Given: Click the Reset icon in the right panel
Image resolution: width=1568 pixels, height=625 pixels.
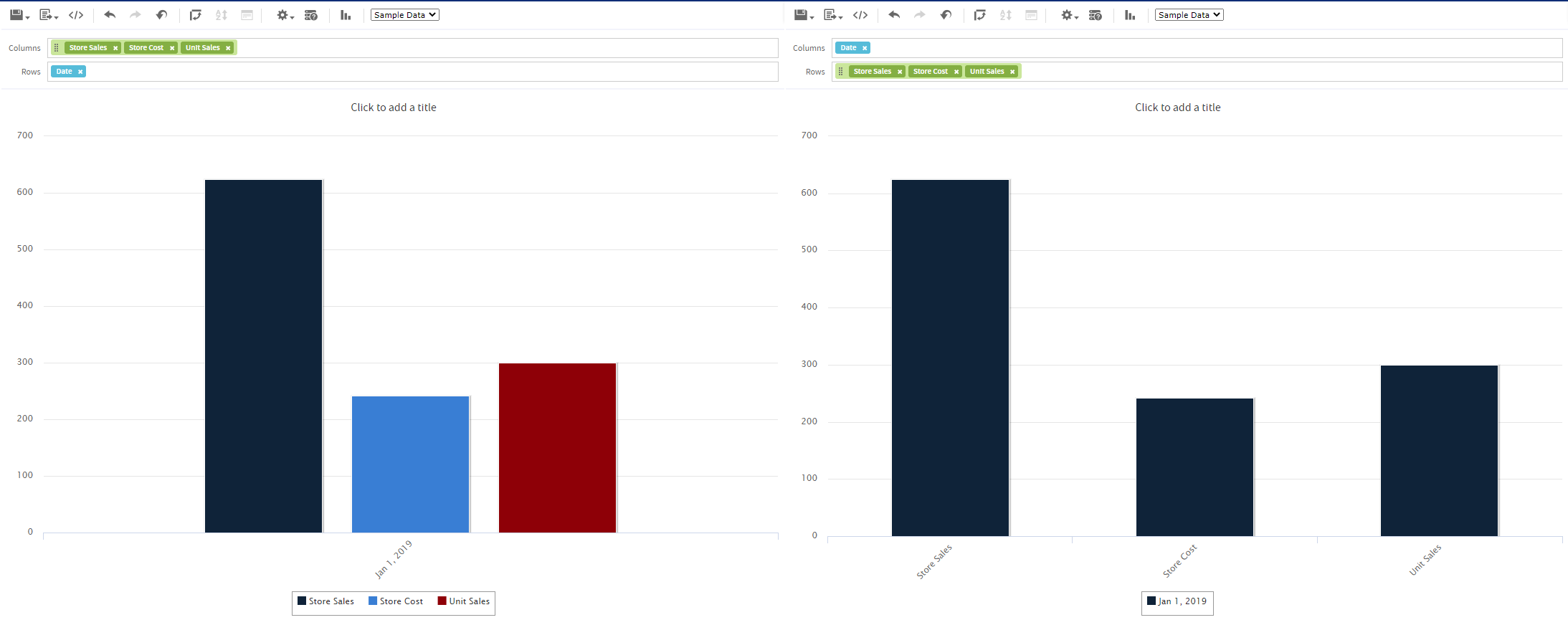Looking at the screenshot, I should point(946,15).
